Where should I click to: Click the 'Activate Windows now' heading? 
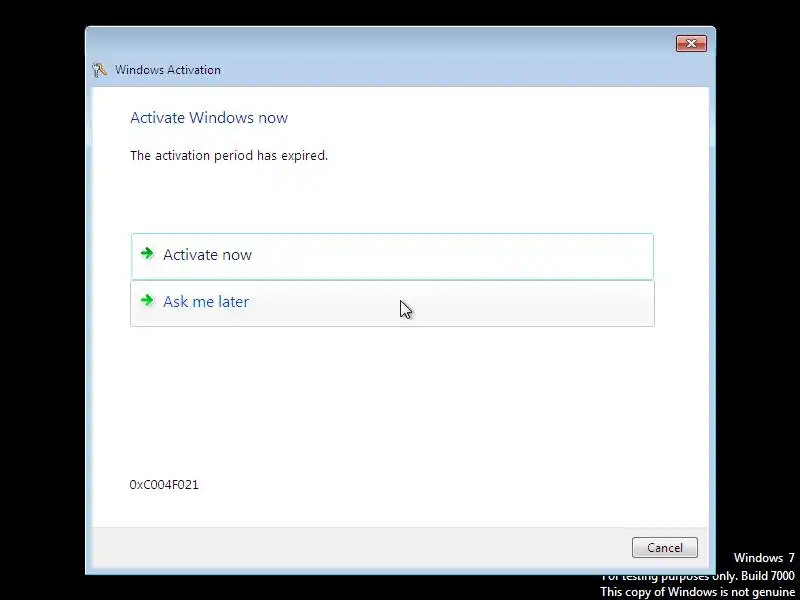tap(209, 118)
